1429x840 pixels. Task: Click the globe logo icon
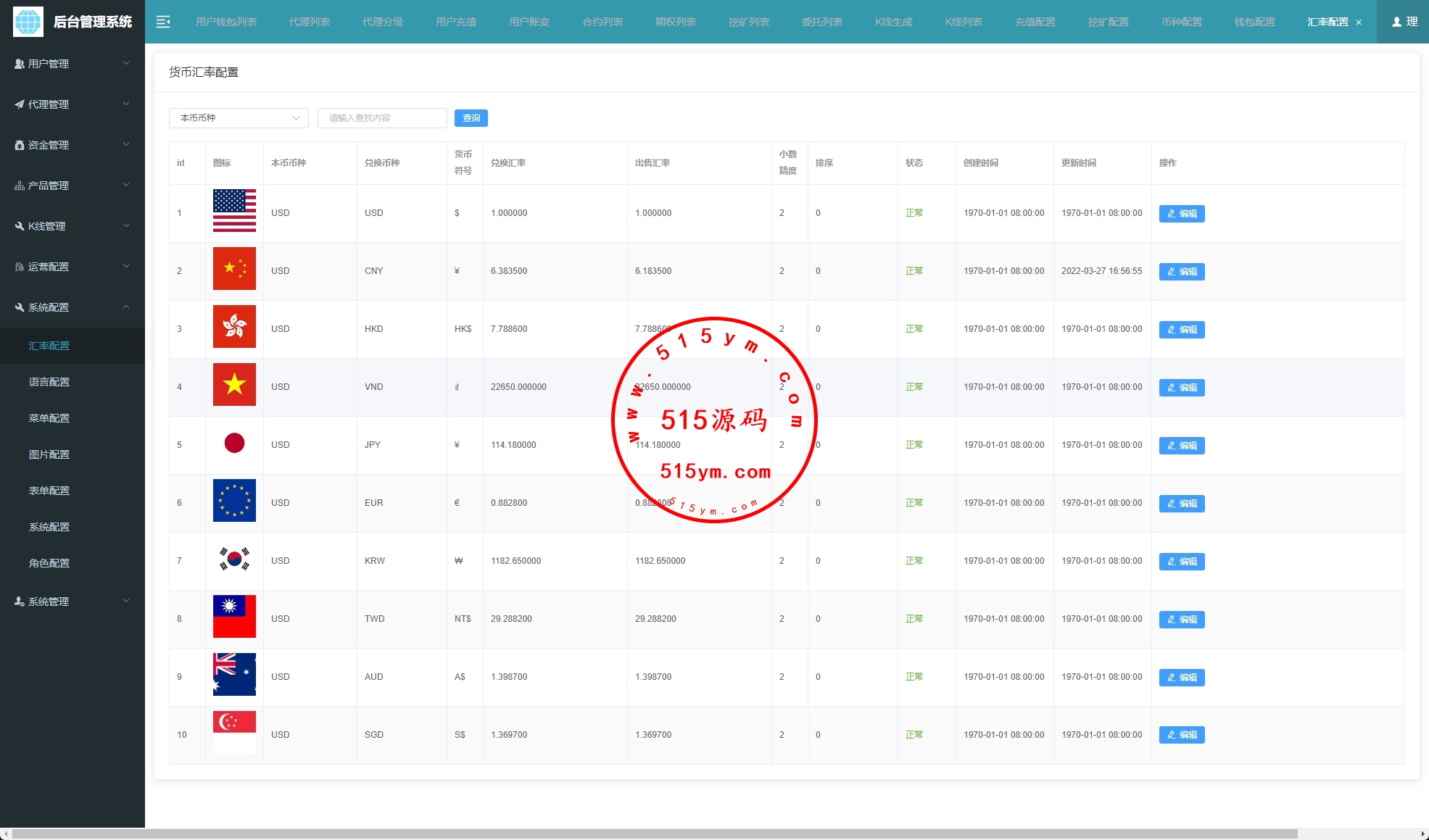click(x=28, y=22)
